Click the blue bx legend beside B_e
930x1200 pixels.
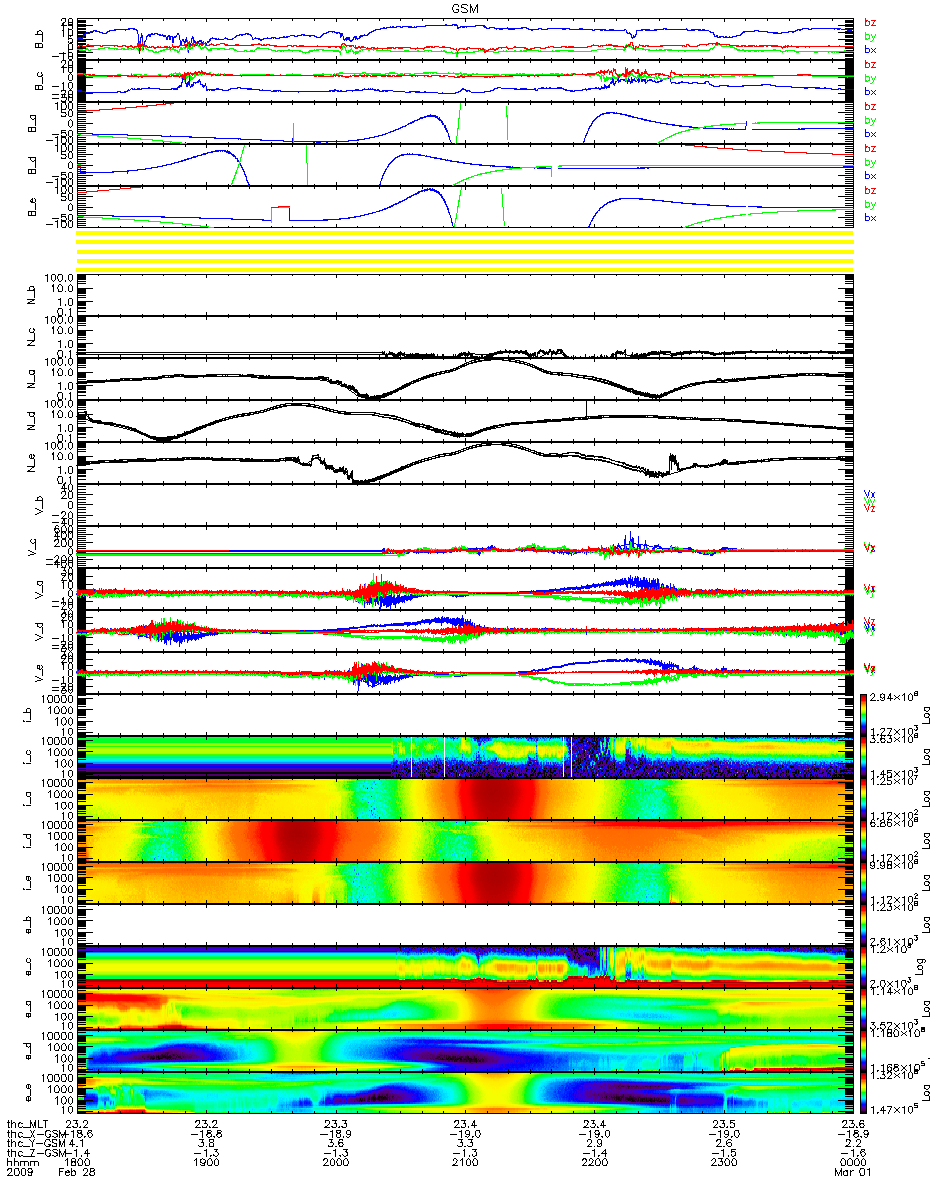point(870,217)
